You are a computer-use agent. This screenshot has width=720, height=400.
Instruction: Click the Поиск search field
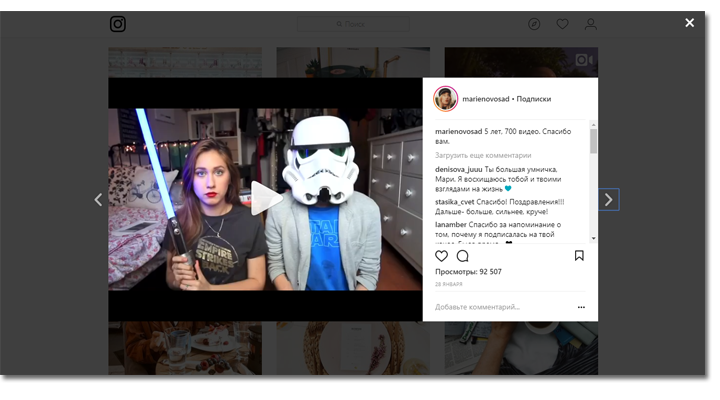tap(353, 24)
